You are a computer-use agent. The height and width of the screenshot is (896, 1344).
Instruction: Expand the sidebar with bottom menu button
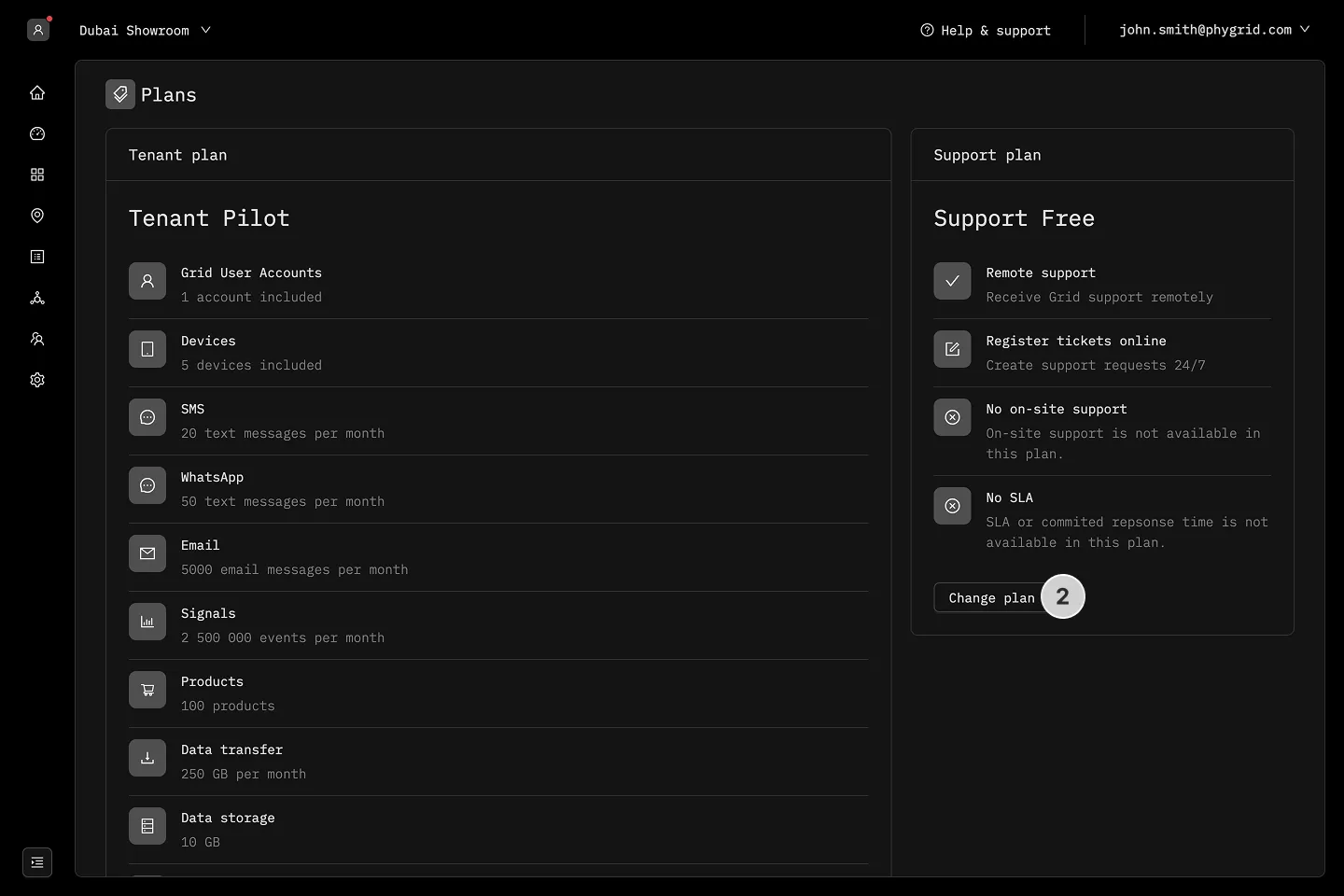37,862
